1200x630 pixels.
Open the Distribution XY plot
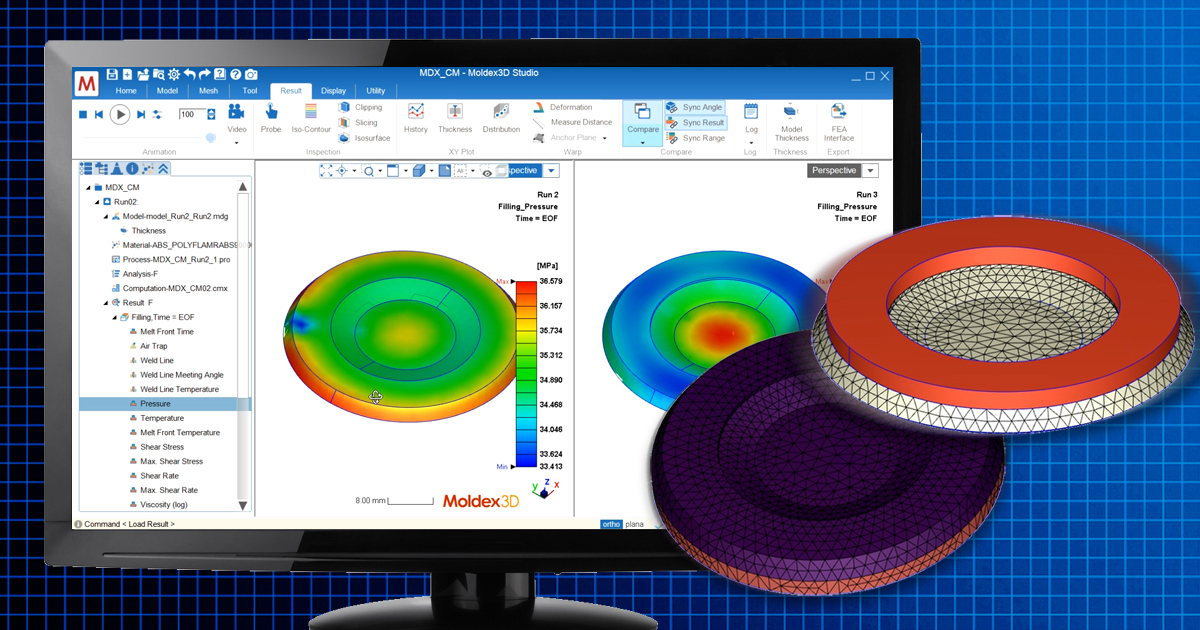tap(501, 118)
